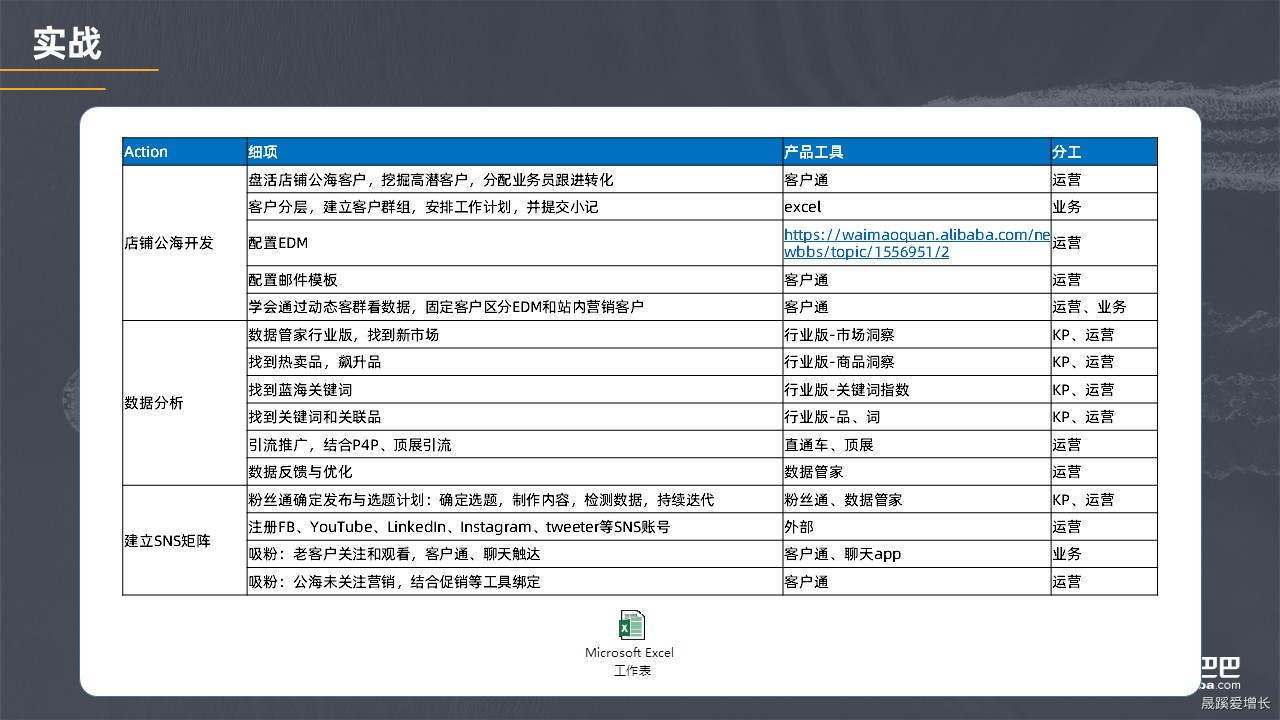
Task: Select the Action column header
Action: [x=185, y=152]
